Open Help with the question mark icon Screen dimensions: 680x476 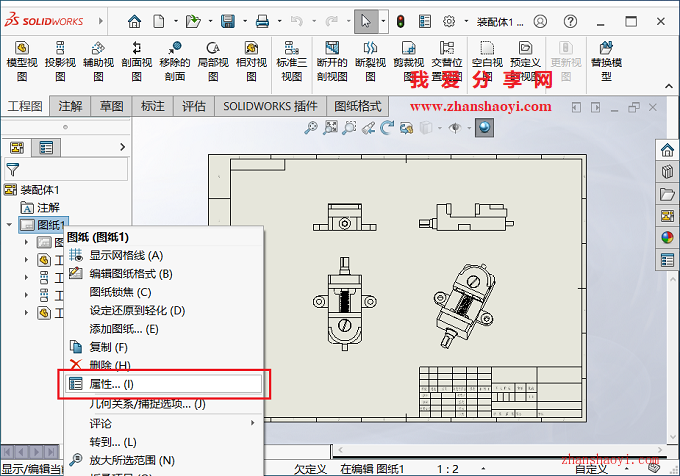[570, 21]
